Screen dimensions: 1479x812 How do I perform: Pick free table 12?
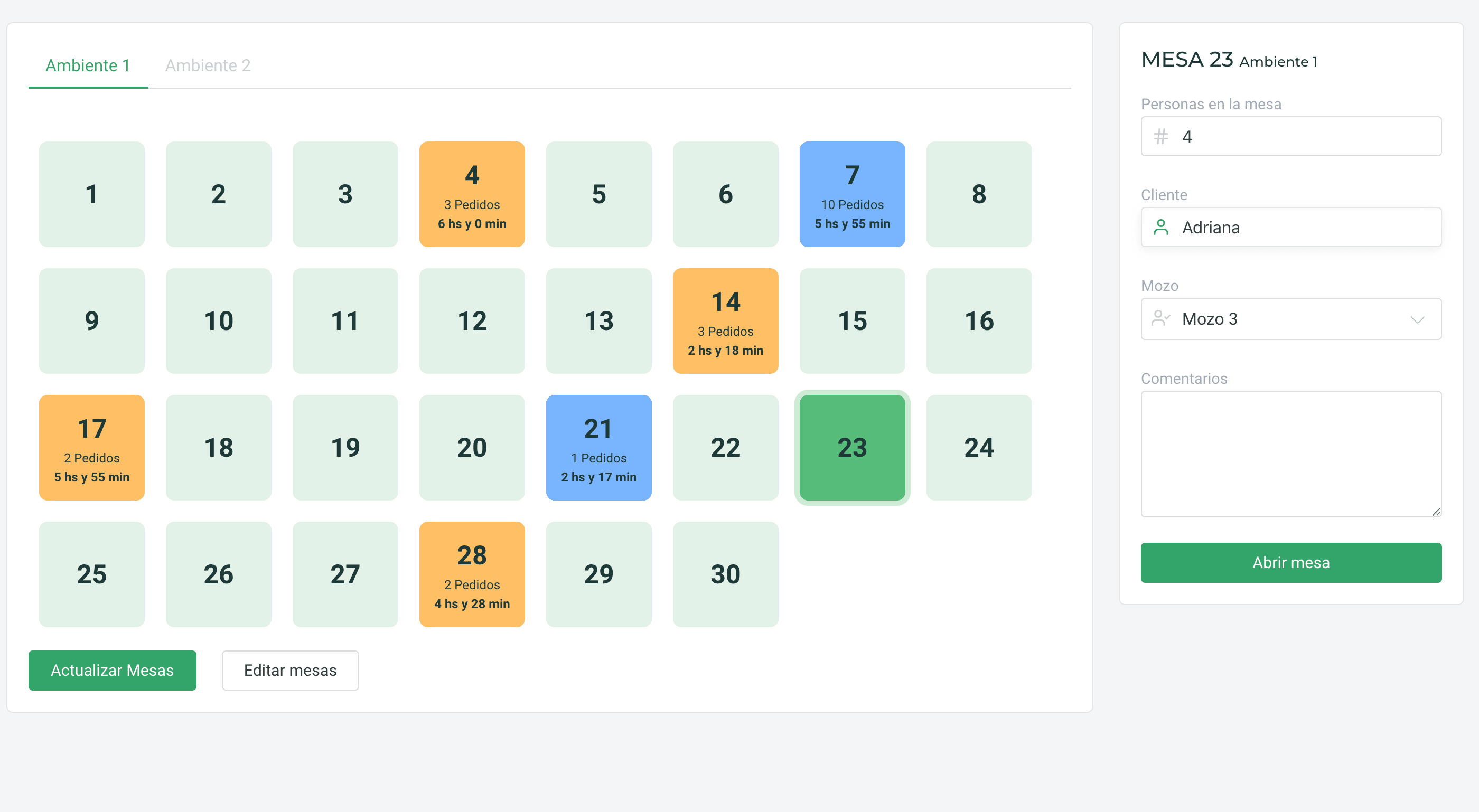tap(472, 321)
